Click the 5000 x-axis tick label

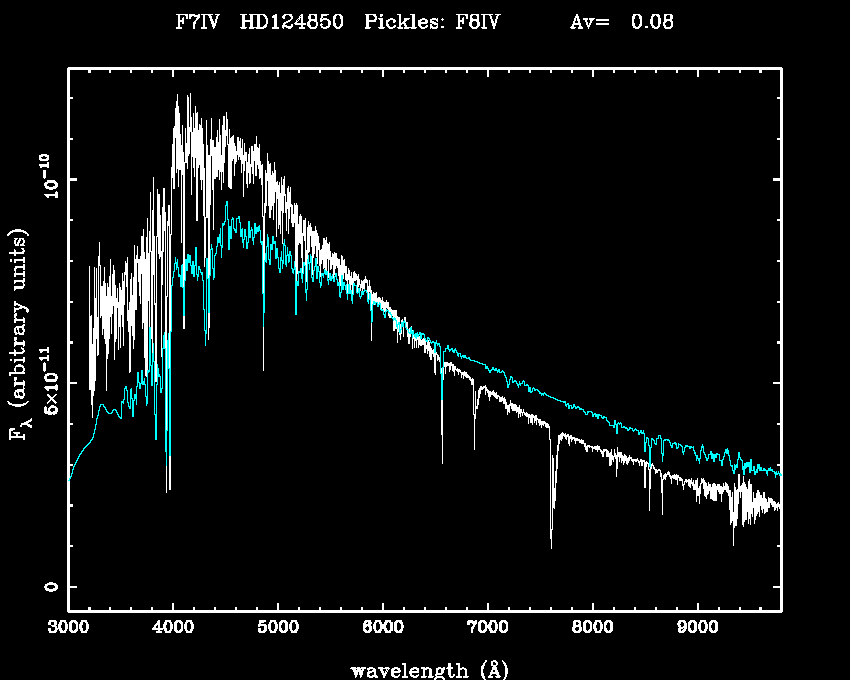278,630
